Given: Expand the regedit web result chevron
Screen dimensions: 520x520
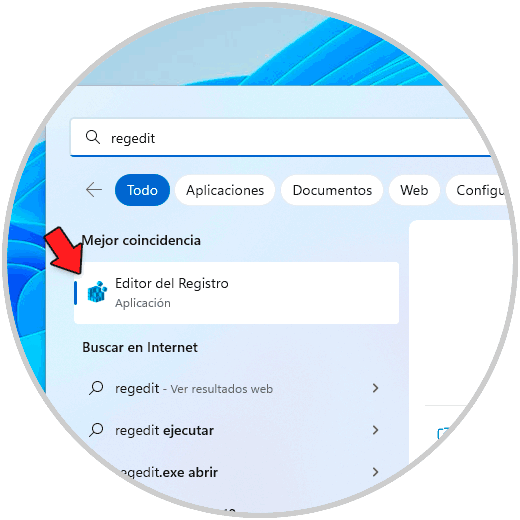Looking at the screenshot, I should [x=375, y=388].
